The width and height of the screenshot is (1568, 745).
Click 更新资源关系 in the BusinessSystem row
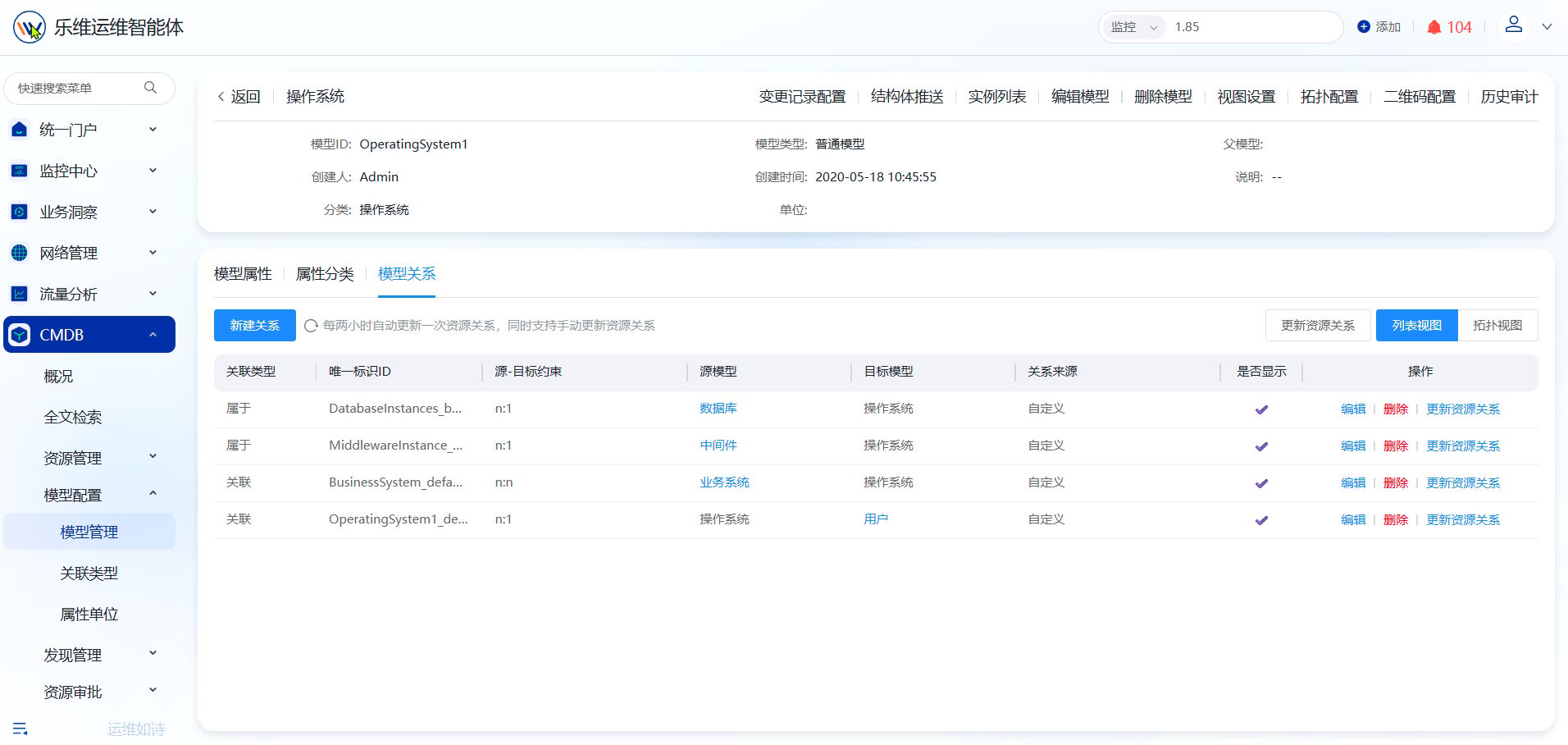[x=1463, y=482]
